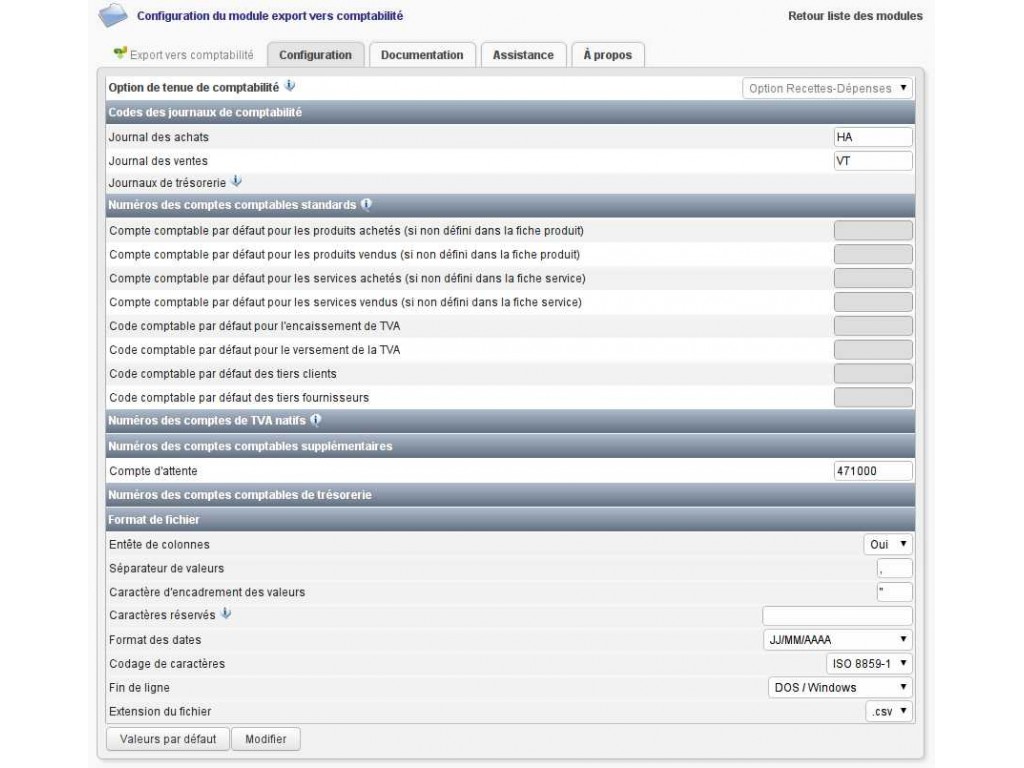Screen dimensions: 1024x768
Task: Click the Caractère d'encadrement des valeurs field
Action: point(895,592)
